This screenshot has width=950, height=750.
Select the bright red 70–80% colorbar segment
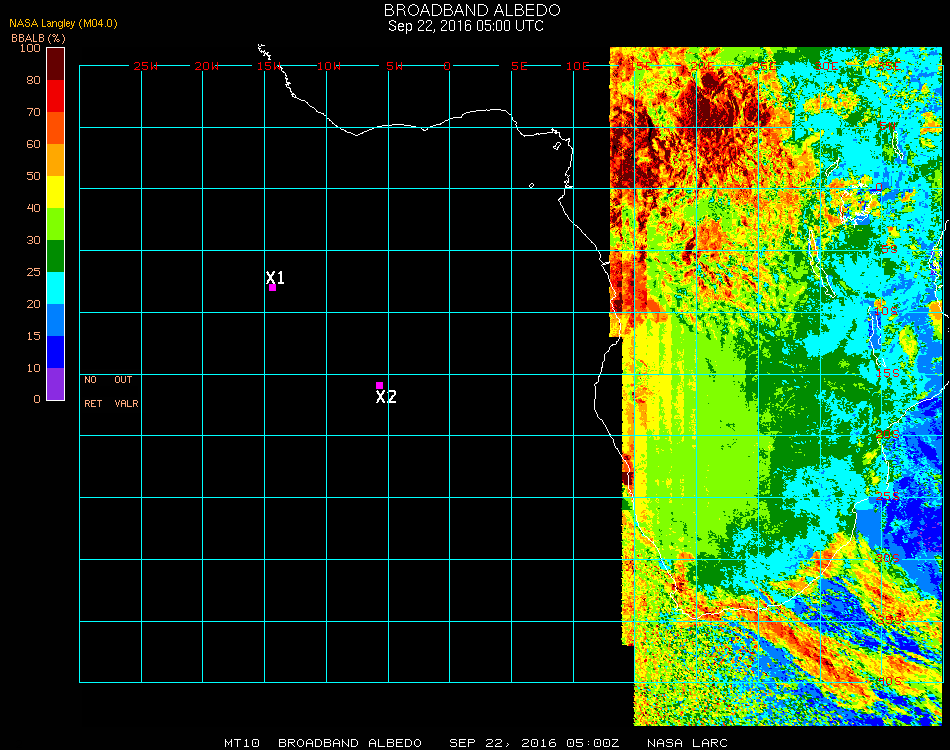coord(55,95)
